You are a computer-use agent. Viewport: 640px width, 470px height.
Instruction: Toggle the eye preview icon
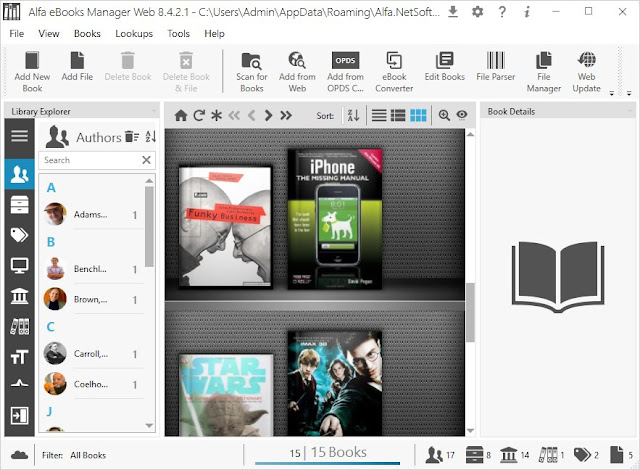coord(462,115)
